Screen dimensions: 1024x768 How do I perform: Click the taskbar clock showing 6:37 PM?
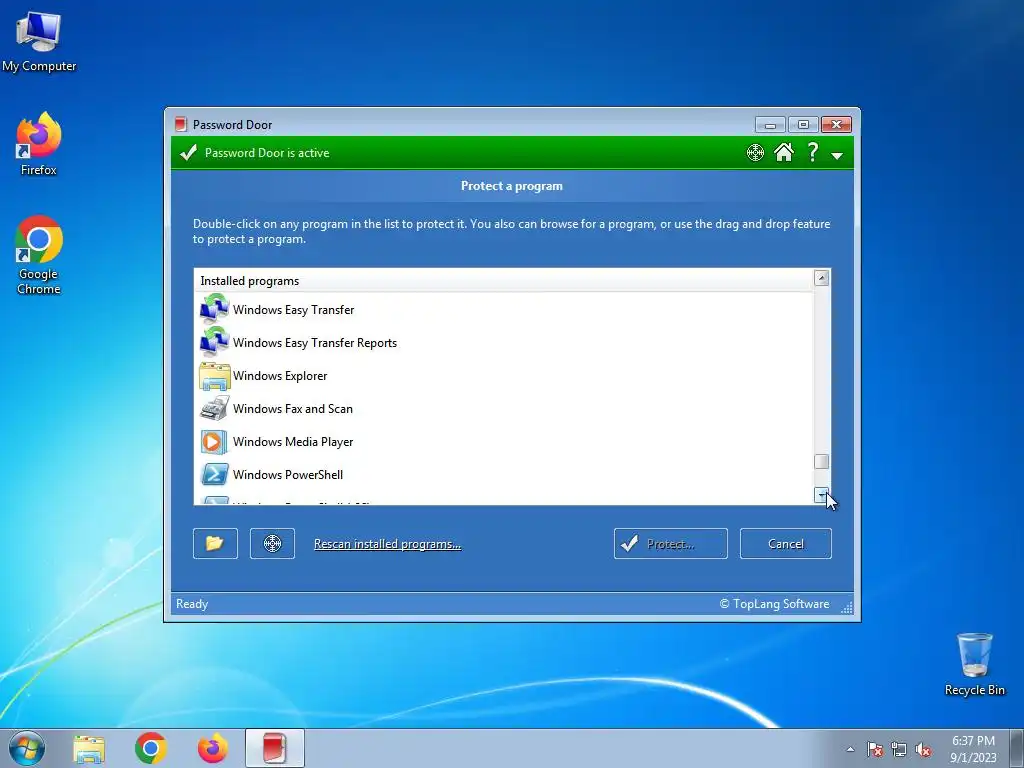(x=973, y=749)
